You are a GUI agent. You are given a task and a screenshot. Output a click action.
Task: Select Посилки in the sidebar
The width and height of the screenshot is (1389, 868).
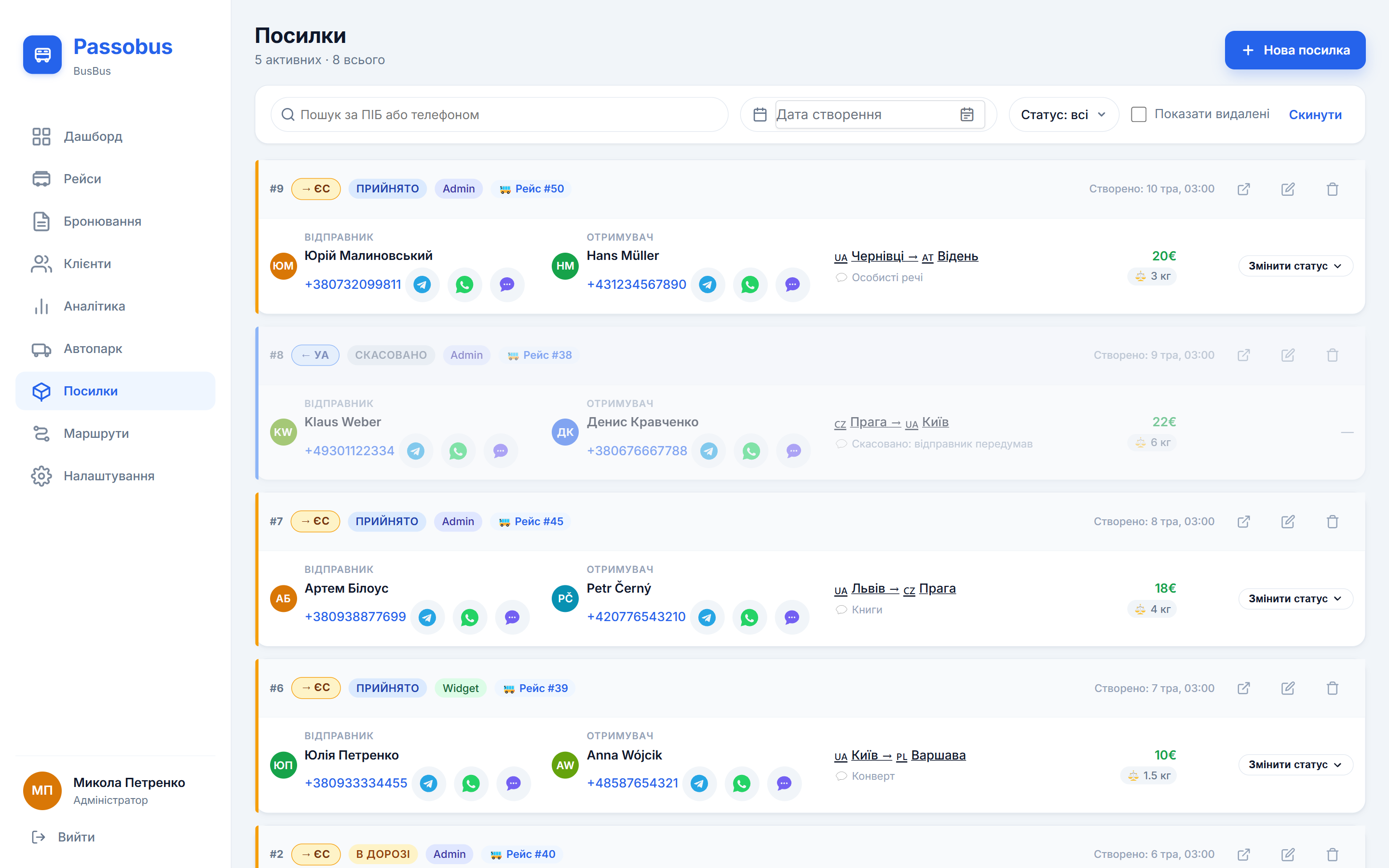coord(115,391)
